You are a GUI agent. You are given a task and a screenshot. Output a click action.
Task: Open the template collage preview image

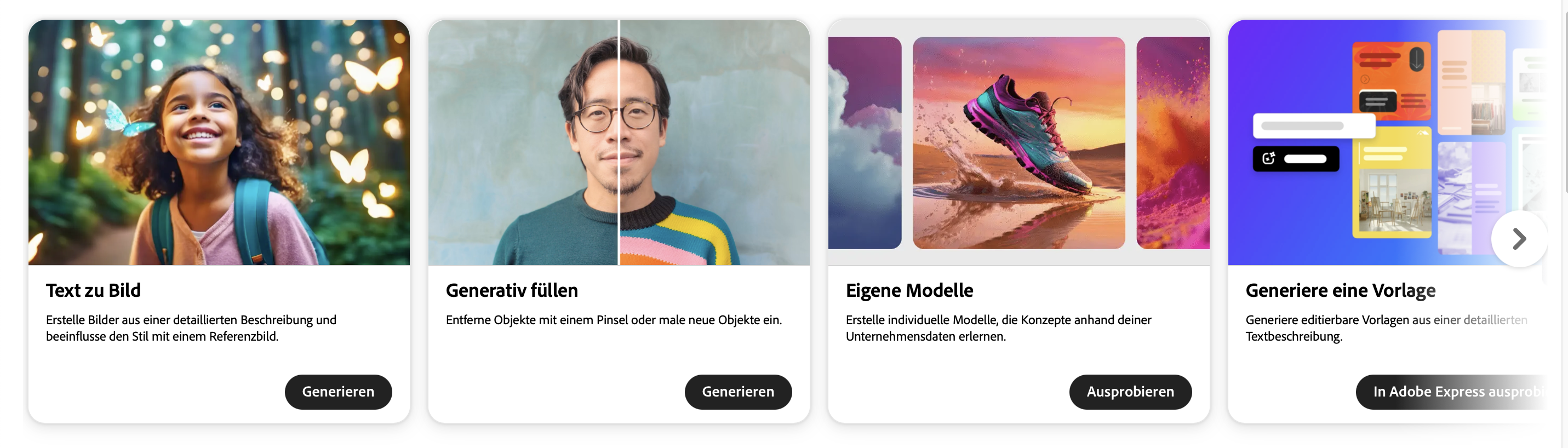click(x=1387, y=142)
